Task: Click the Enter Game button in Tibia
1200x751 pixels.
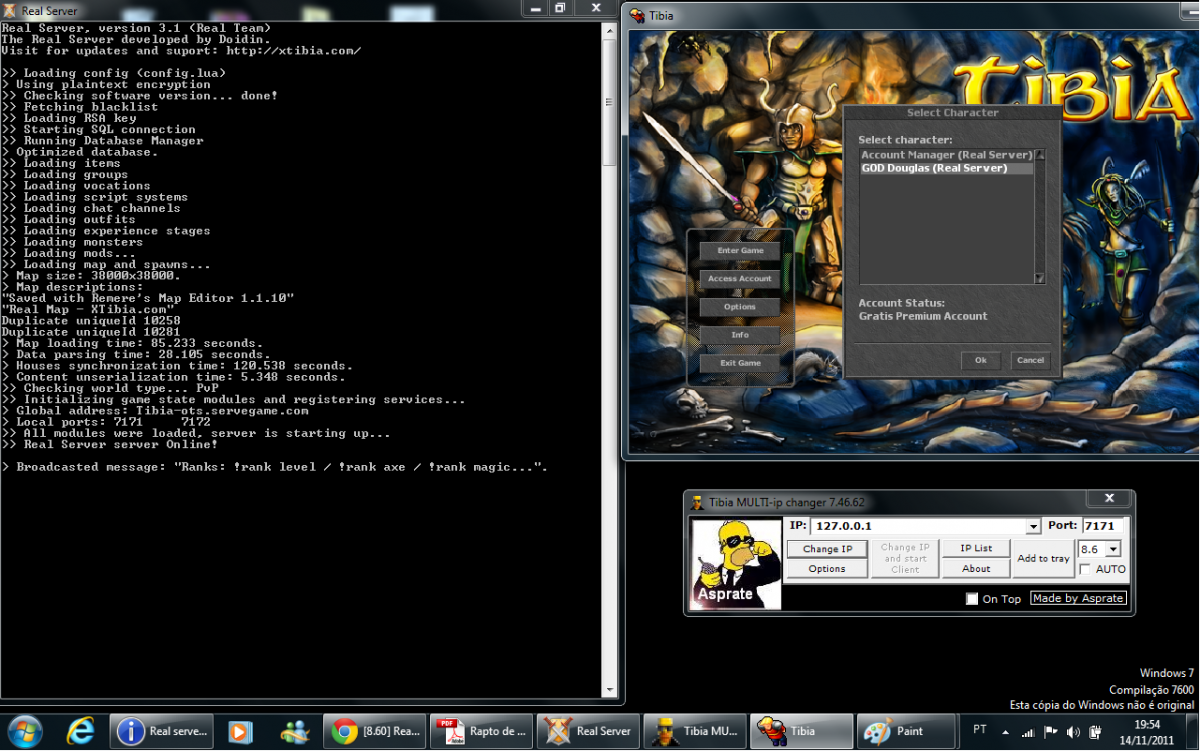Action: click(x=740, y=251)
